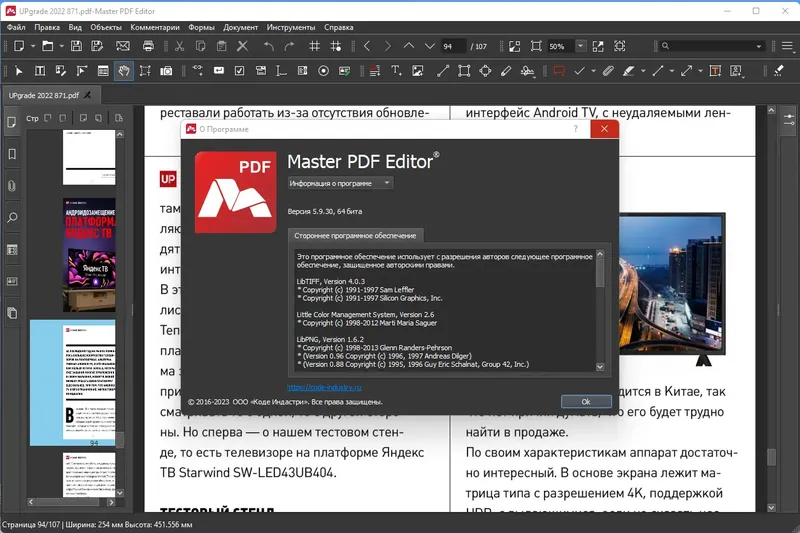Click the ? help button in dialog title
Screen dimensions: 800x533
pyautogui.click(x=576, y=129)
